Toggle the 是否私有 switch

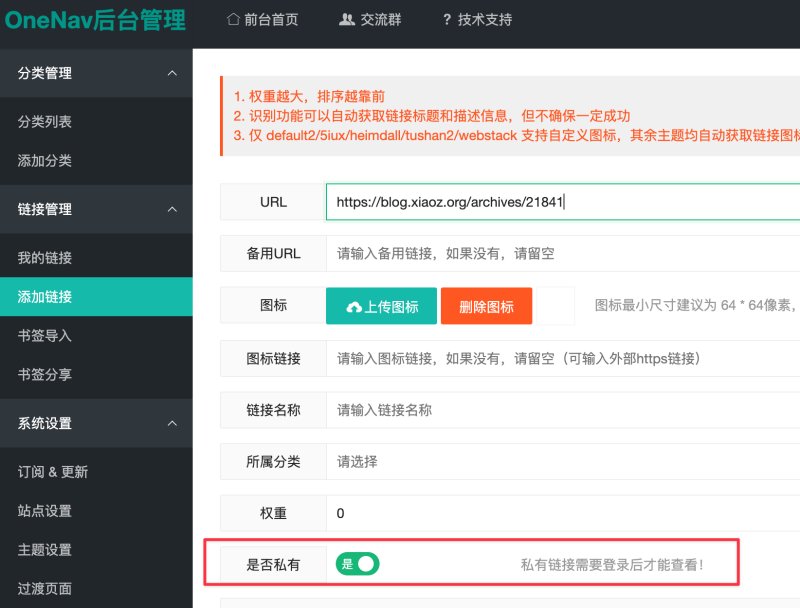(357, 564)
